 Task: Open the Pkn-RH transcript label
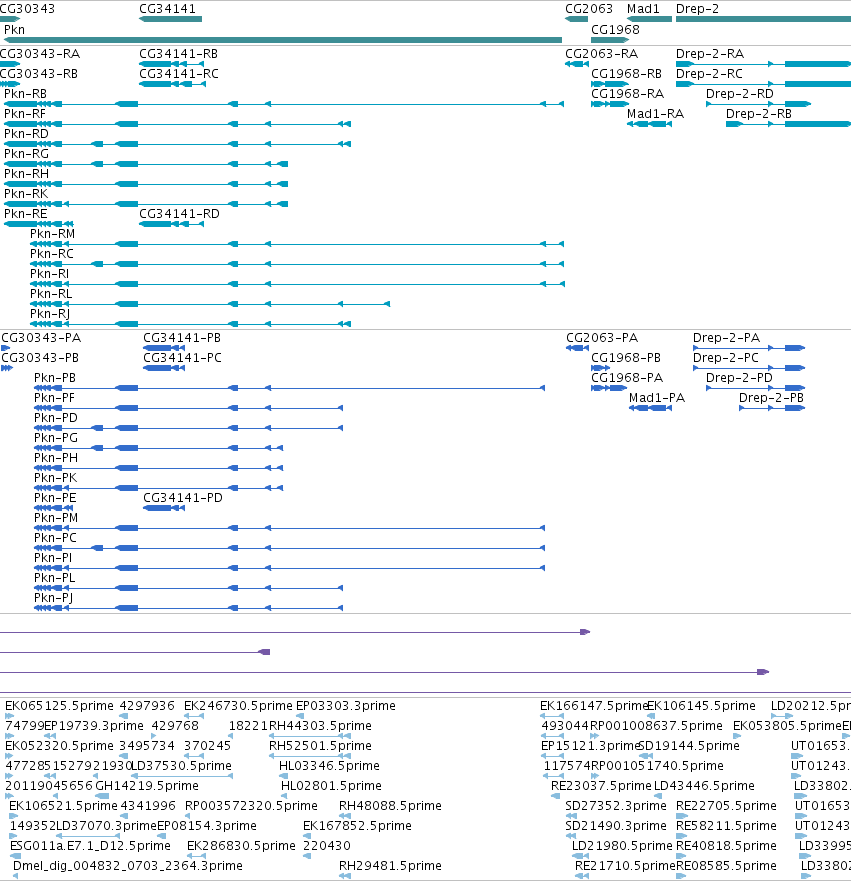[26, 174]
